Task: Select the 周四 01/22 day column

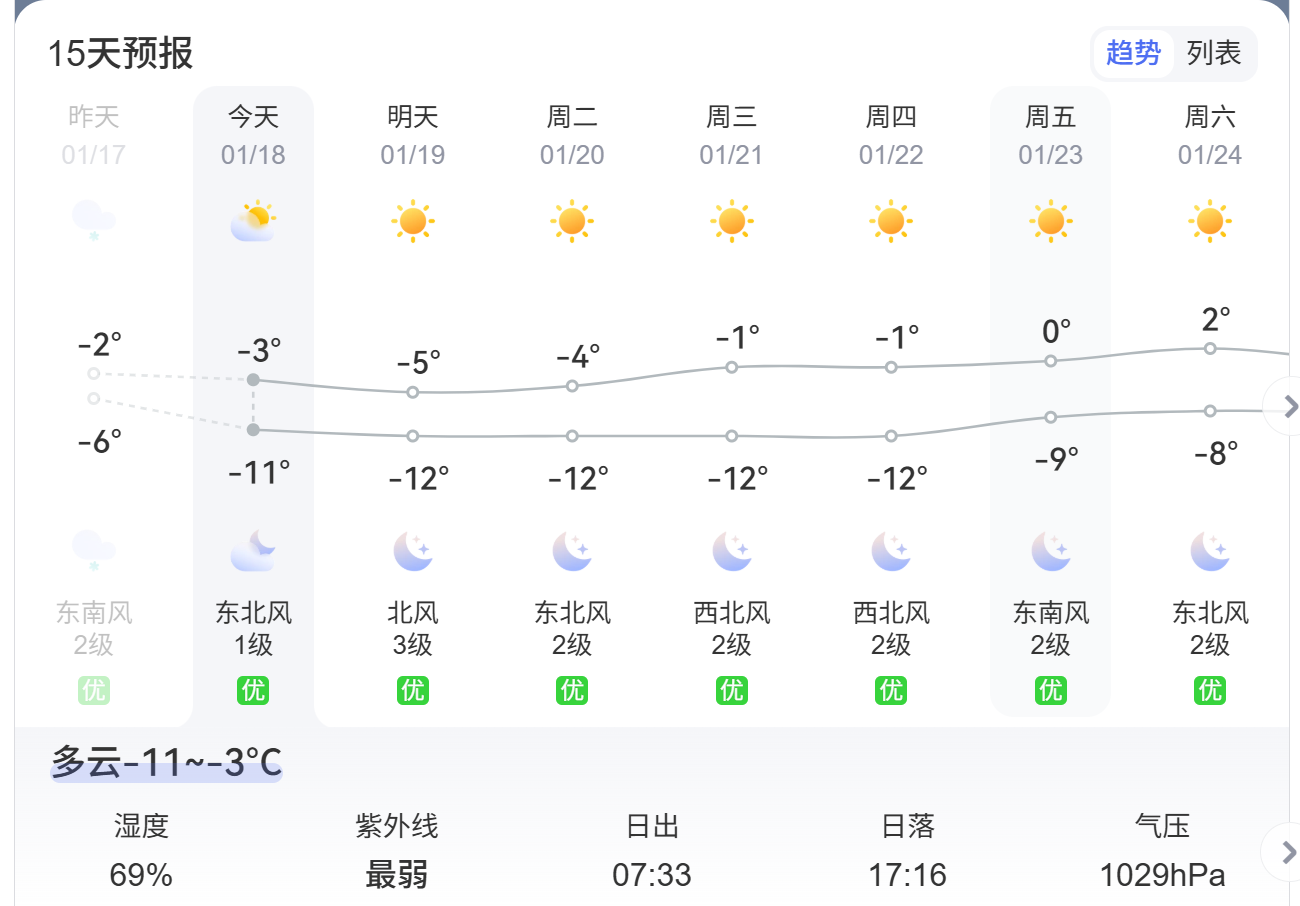Action: pos(891,135)
